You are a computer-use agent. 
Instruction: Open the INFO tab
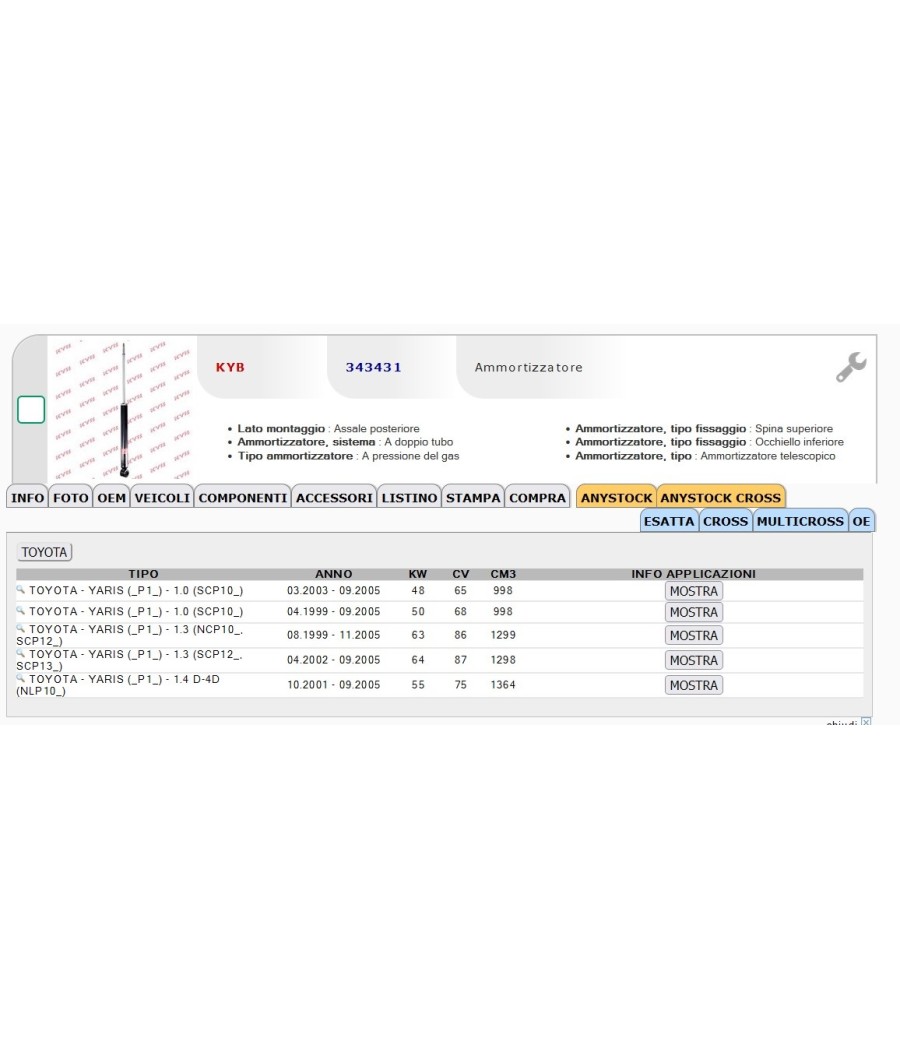coord(27,498)
